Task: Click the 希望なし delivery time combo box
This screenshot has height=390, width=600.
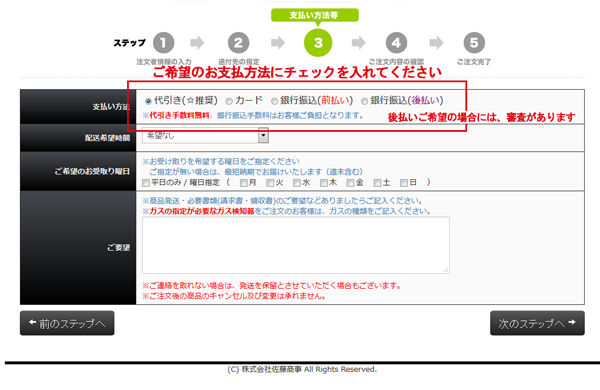Action: coord(205,135)
